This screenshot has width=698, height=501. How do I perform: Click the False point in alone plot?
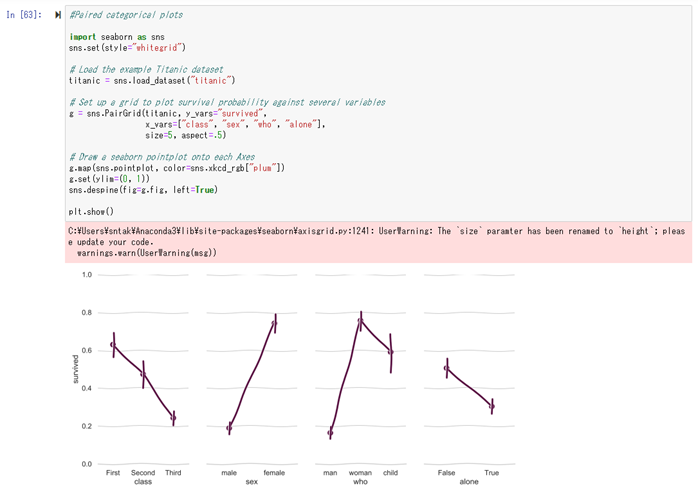446,368
